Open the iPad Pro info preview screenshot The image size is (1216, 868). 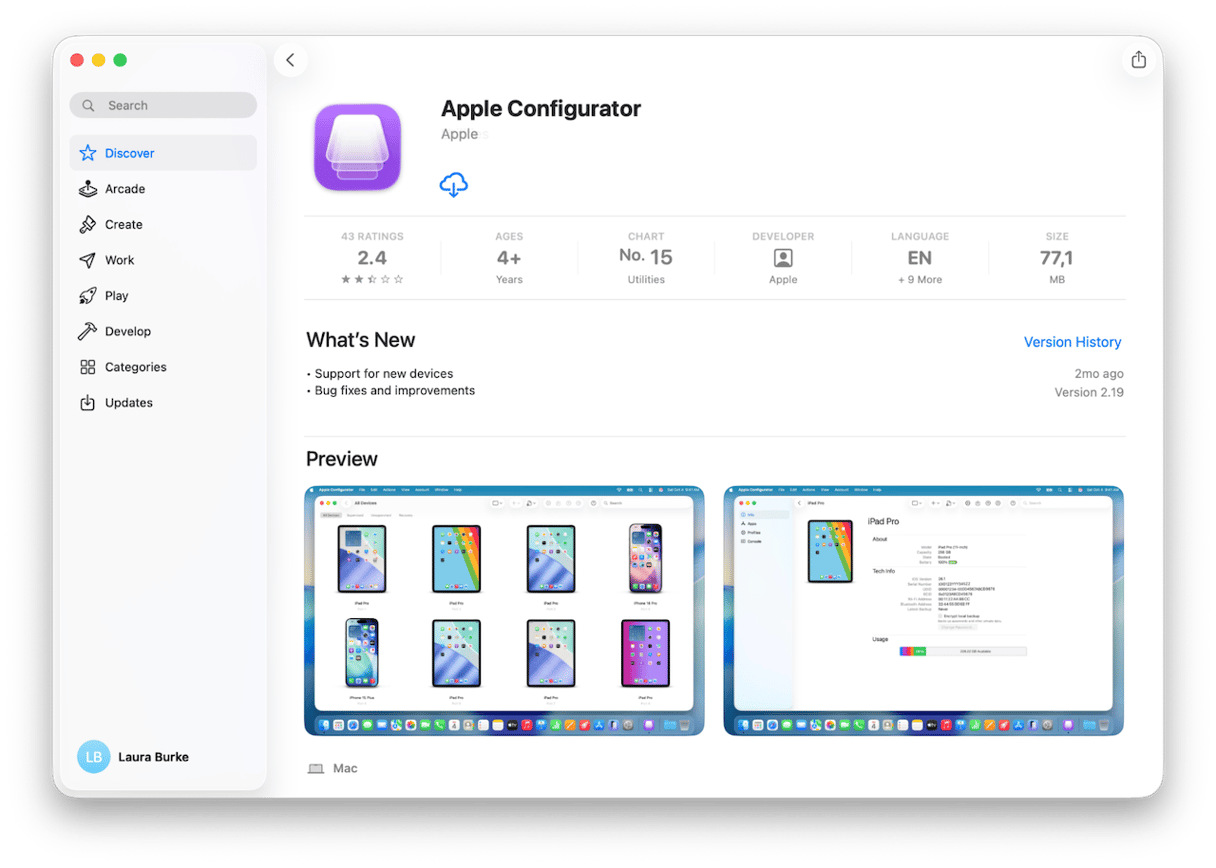click(x=923, y=611)
